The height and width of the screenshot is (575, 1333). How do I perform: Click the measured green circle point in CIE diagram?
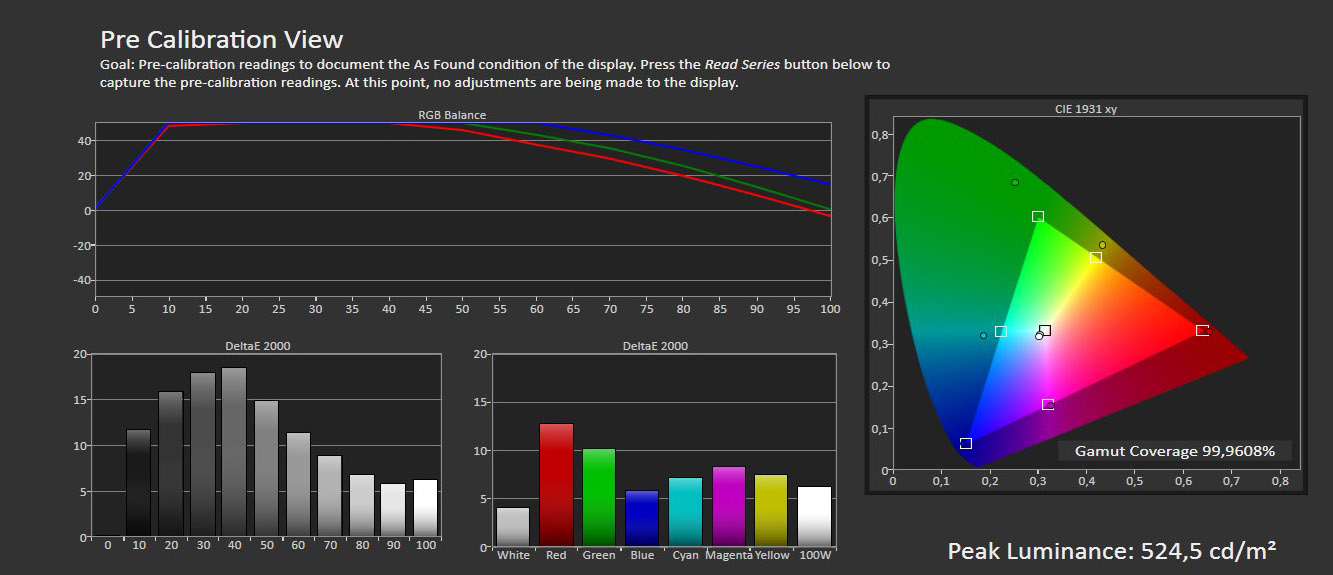[1015, 183]
